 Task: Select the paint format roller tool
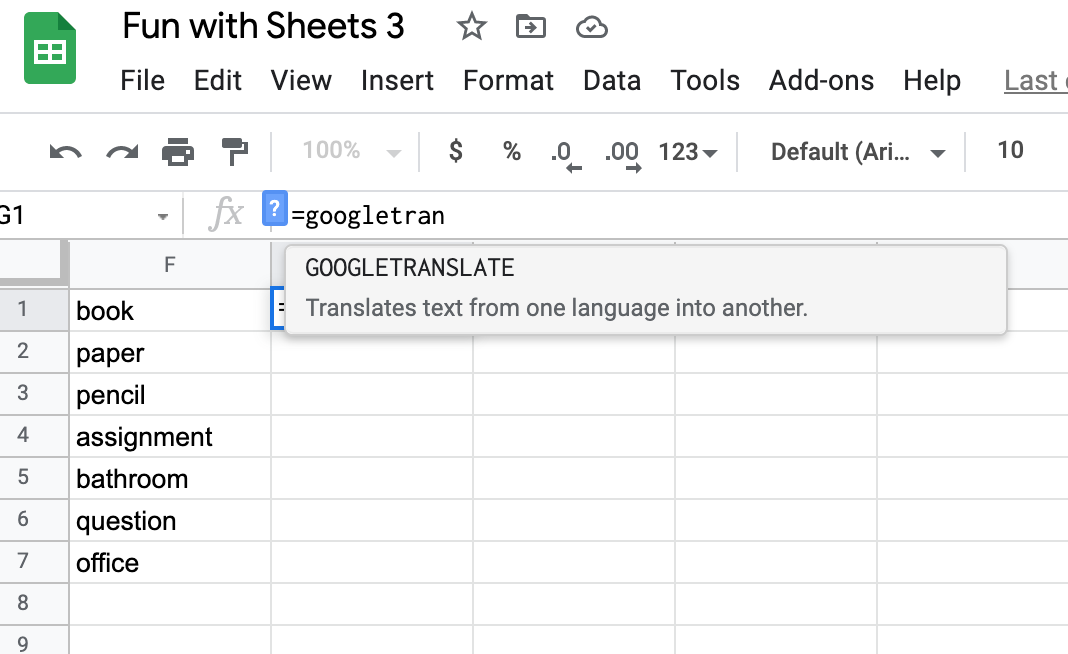click(235, 152)
